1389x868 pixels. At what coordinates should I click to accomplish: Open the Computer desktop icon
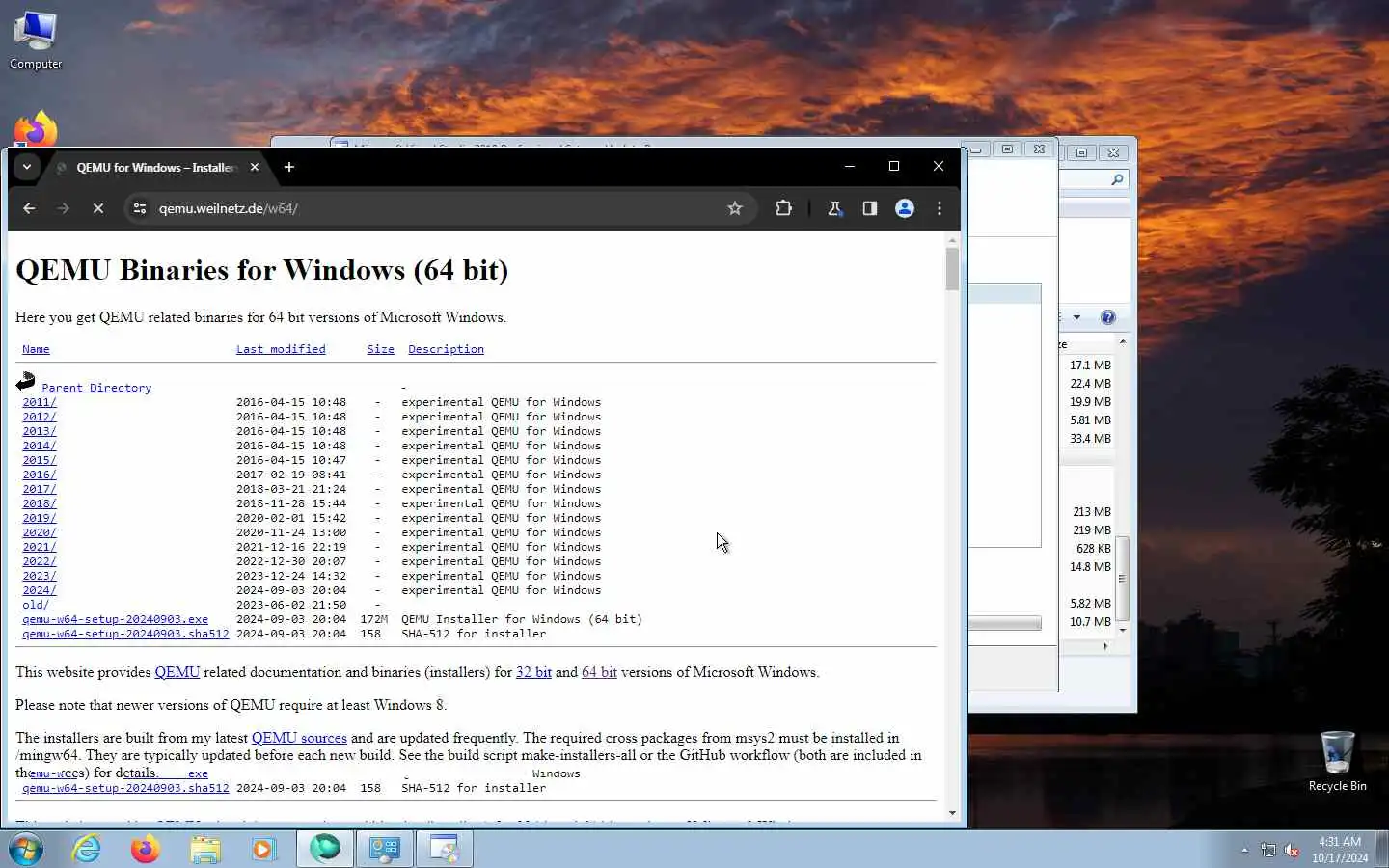pyautogui.click(x=36, y=41)
